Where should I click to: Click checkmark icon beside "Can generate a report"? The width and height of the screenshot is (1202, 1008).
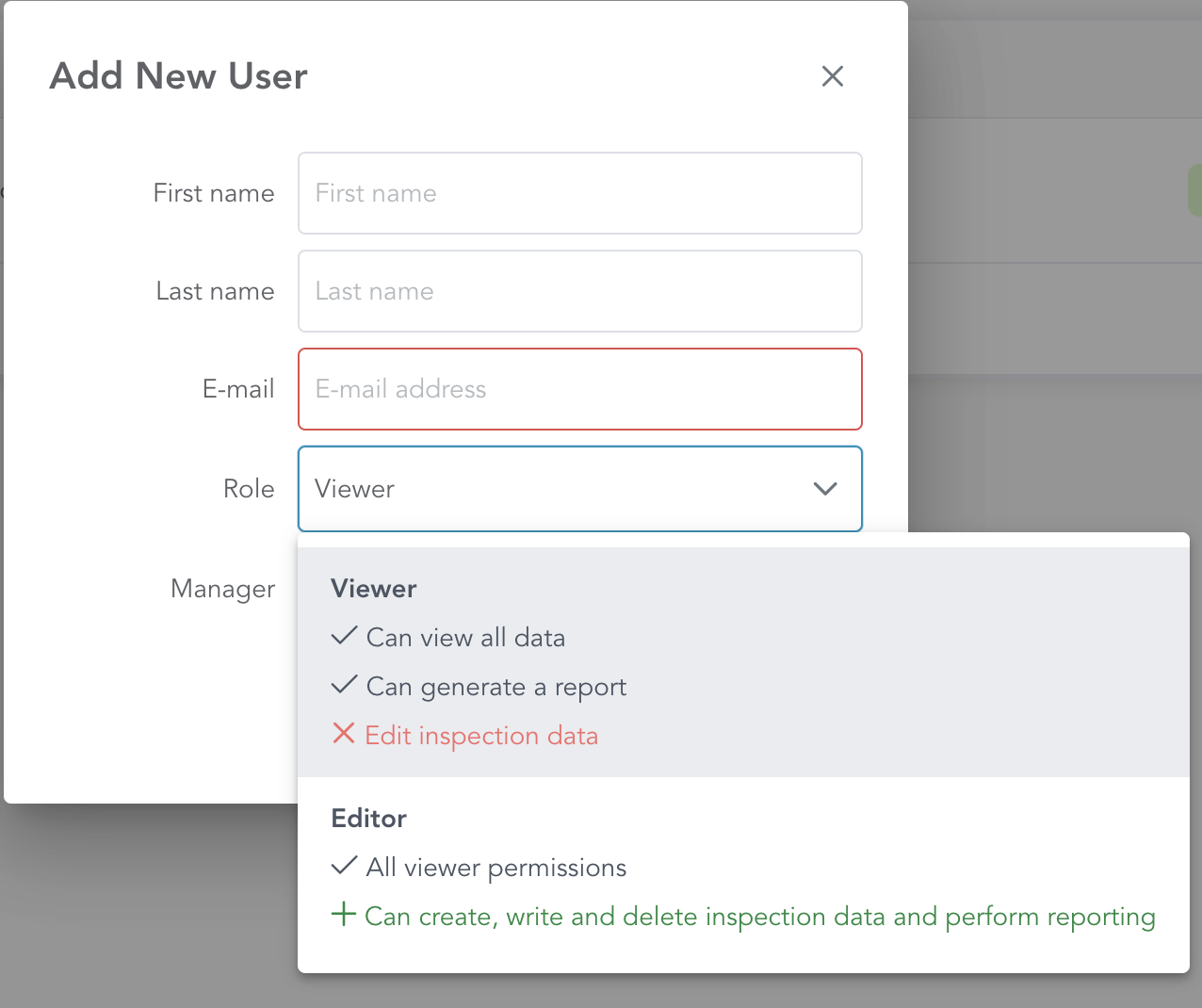344,686
